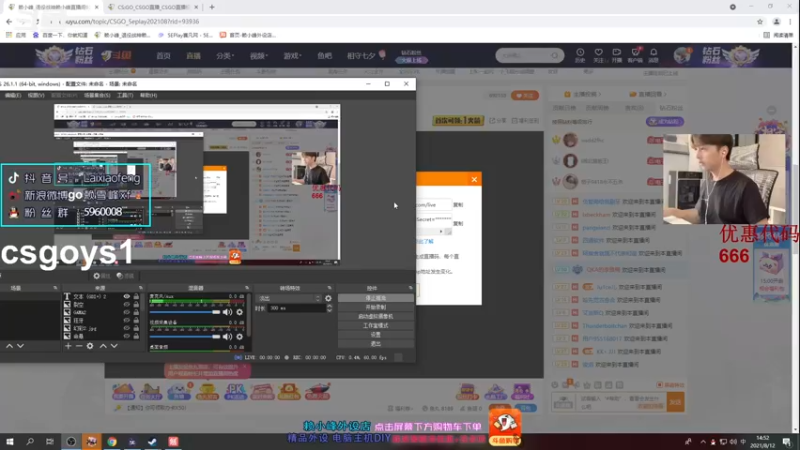
Task: Open 设置 settings button in OBS controls
Action: pos(376,335)
